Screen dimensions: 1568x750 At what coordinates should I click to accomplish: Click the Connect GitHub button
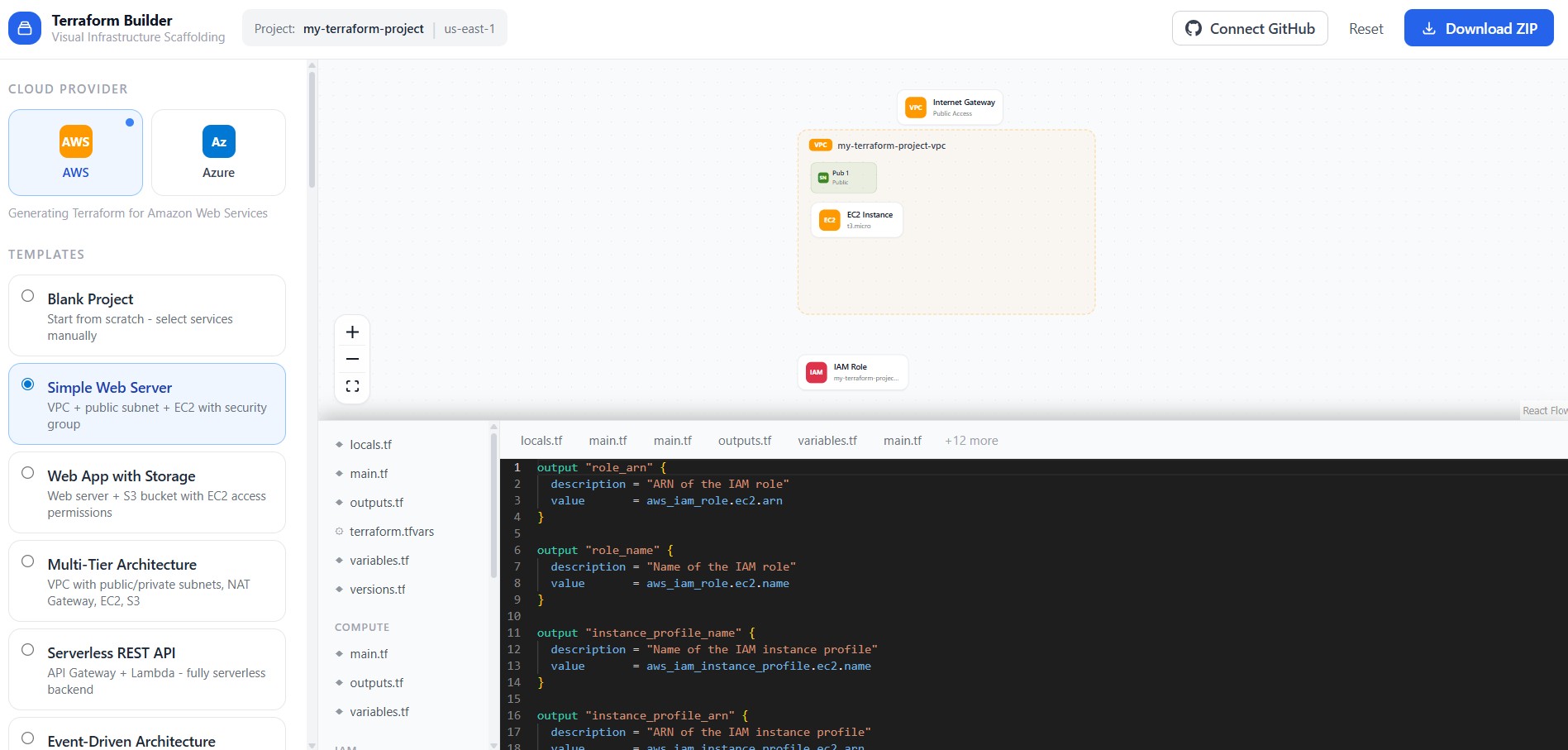click(x=1249, y=29)
